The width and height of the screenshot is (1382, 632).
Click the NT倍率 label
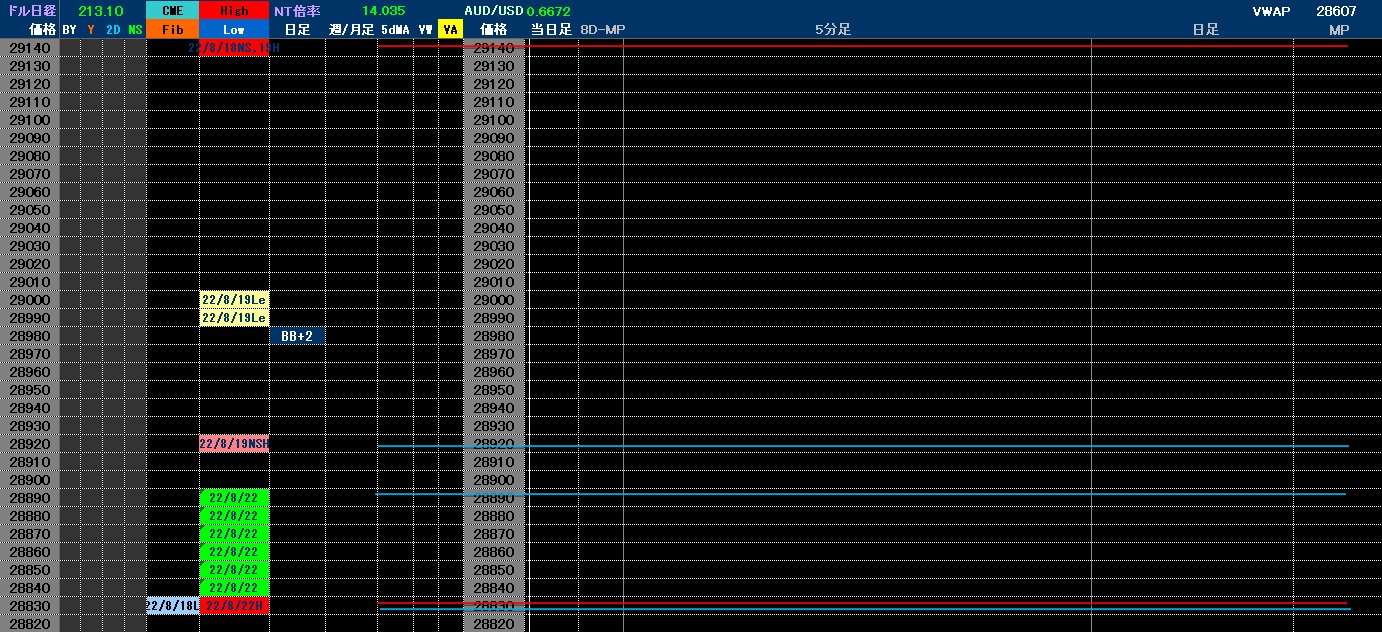tap(297, 11)
